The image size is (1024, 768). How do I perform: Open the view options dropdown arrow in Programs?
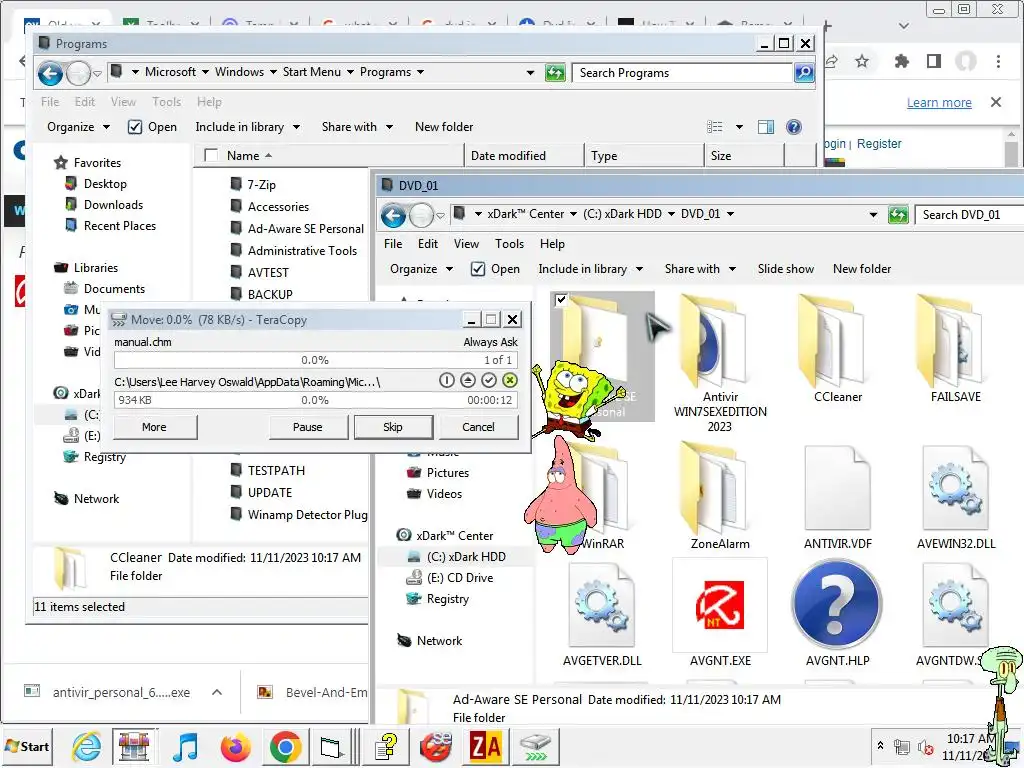point(739,127)
